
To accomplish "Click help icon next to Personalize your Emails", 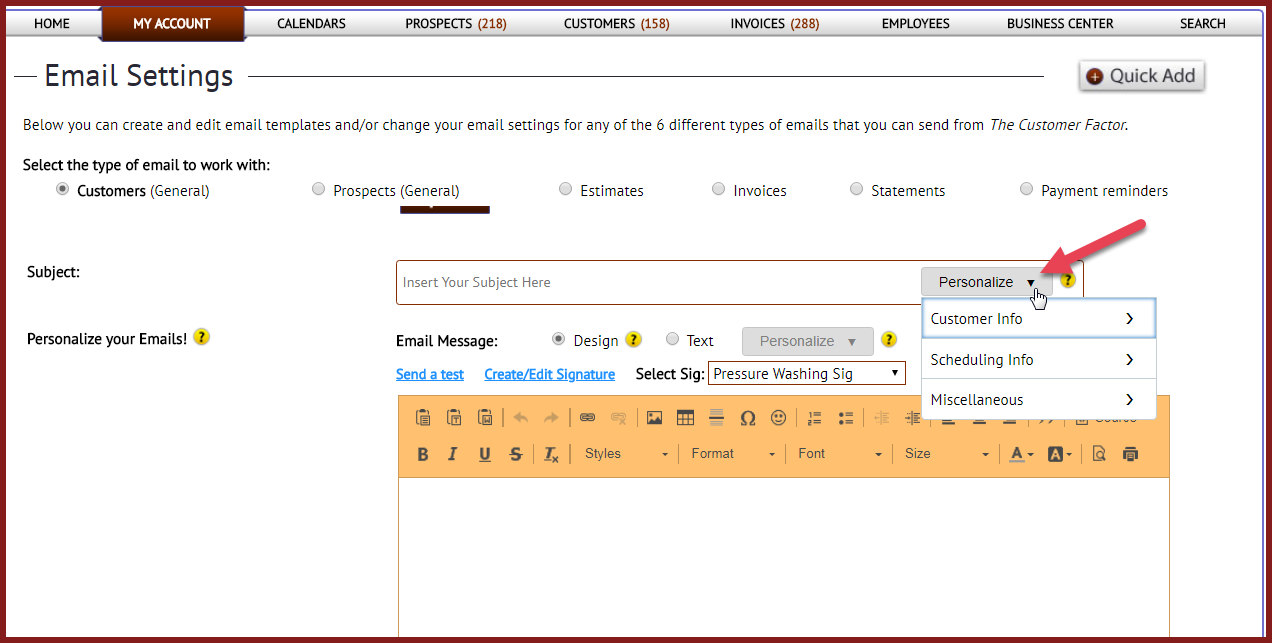I will pos(201,337).
